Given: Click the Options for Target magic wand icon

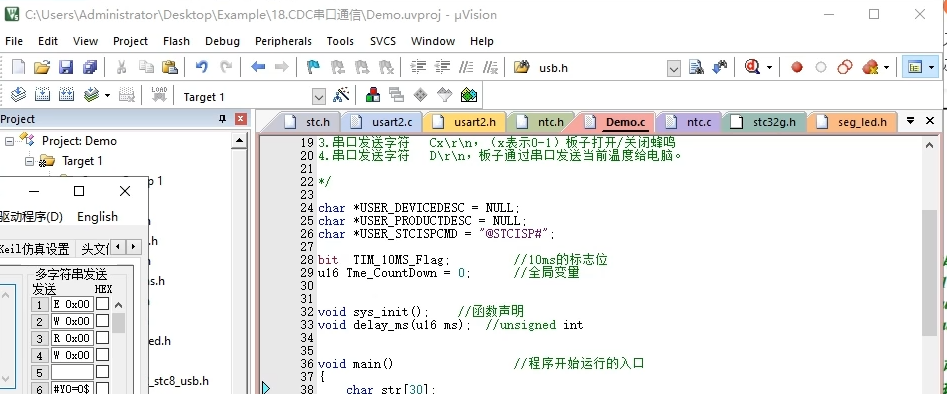Looking at the screenshot, I should pos(342,95).
